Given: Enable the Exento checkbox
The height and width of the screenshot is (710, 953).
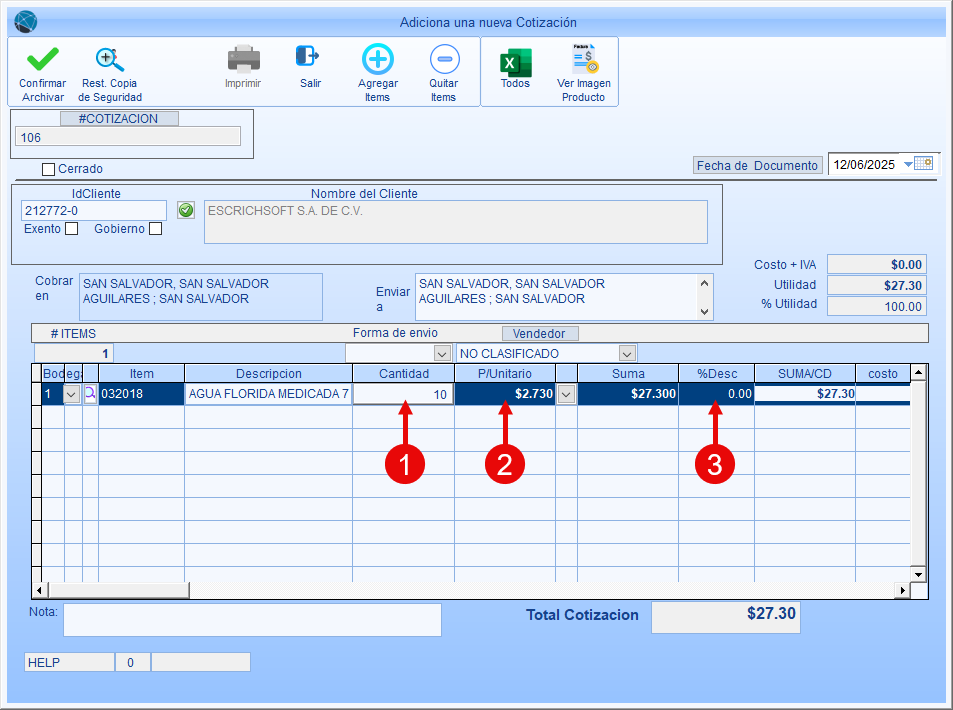Looking at the screenshot, I should point(72,229).
